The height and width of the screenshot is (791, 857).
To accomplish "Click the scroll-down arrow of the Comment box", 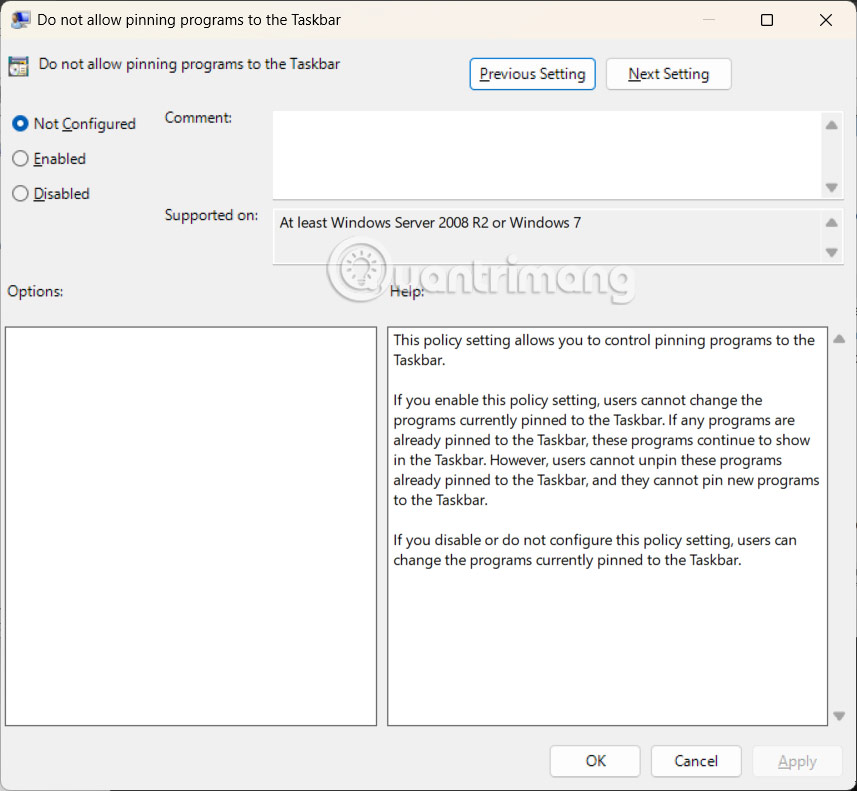I will pyautogui.click(x=831, y=187).
